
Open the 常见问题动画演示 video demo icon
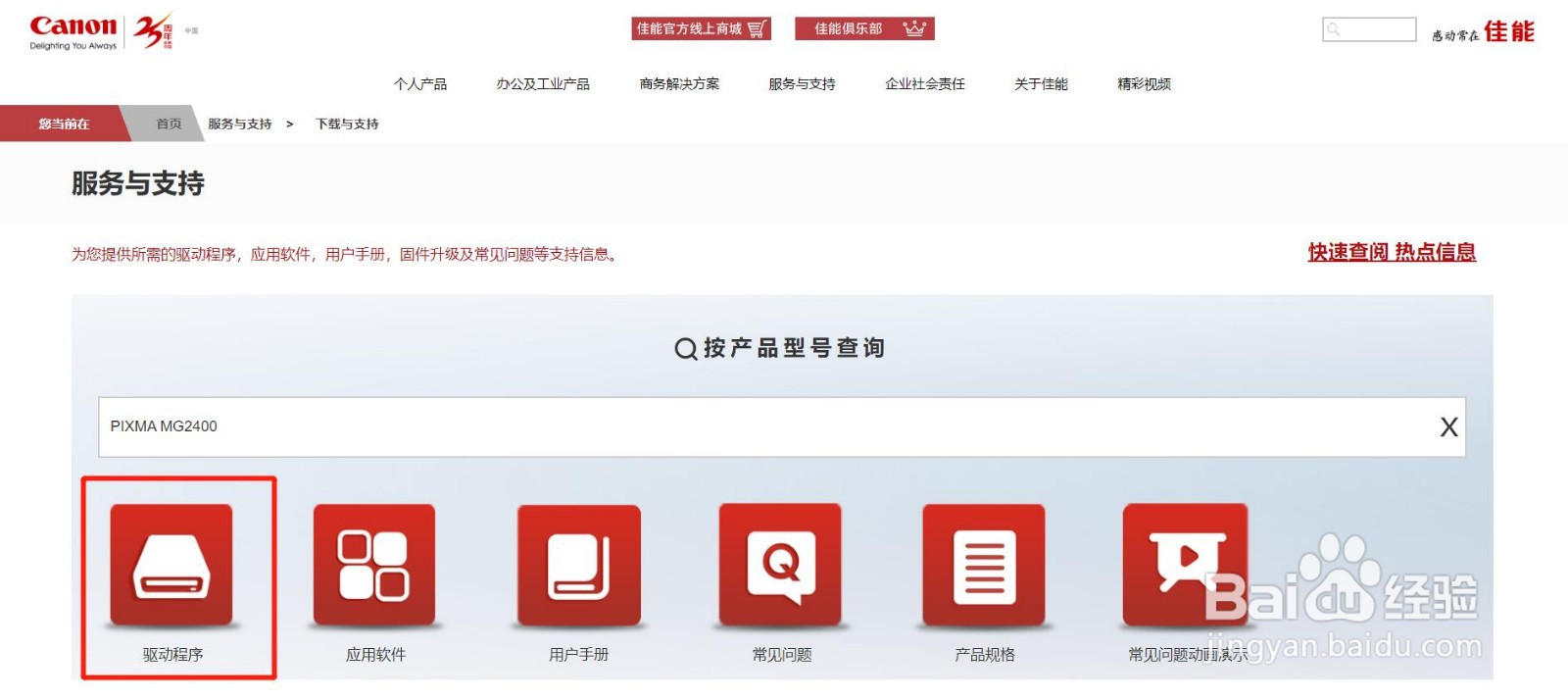click(x=1186, y=565)
